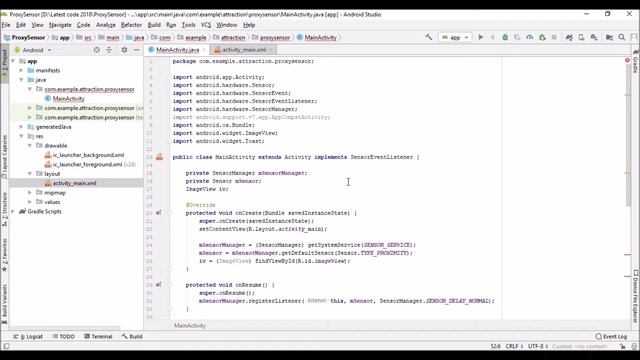
Task: Expand the manifests folder
Action: click(x=21, y=70)
